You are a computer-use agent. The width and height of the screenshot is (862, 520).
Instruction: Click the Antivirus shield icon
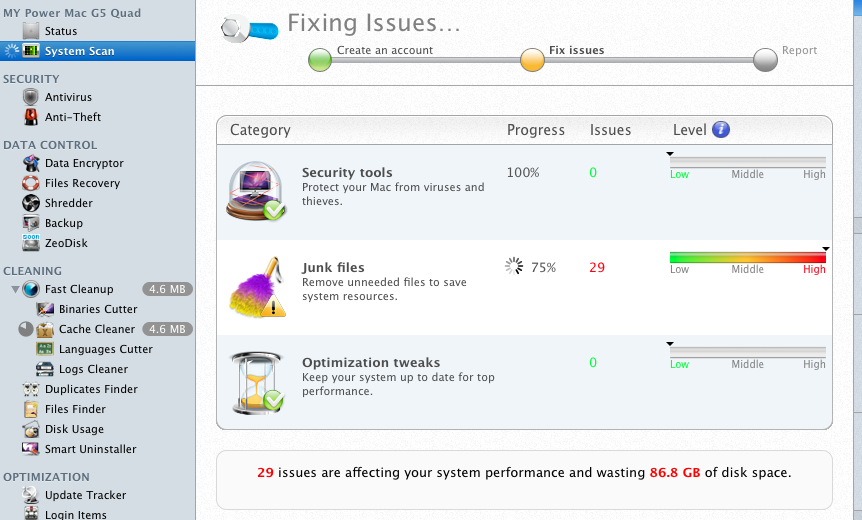pos(29,97)
